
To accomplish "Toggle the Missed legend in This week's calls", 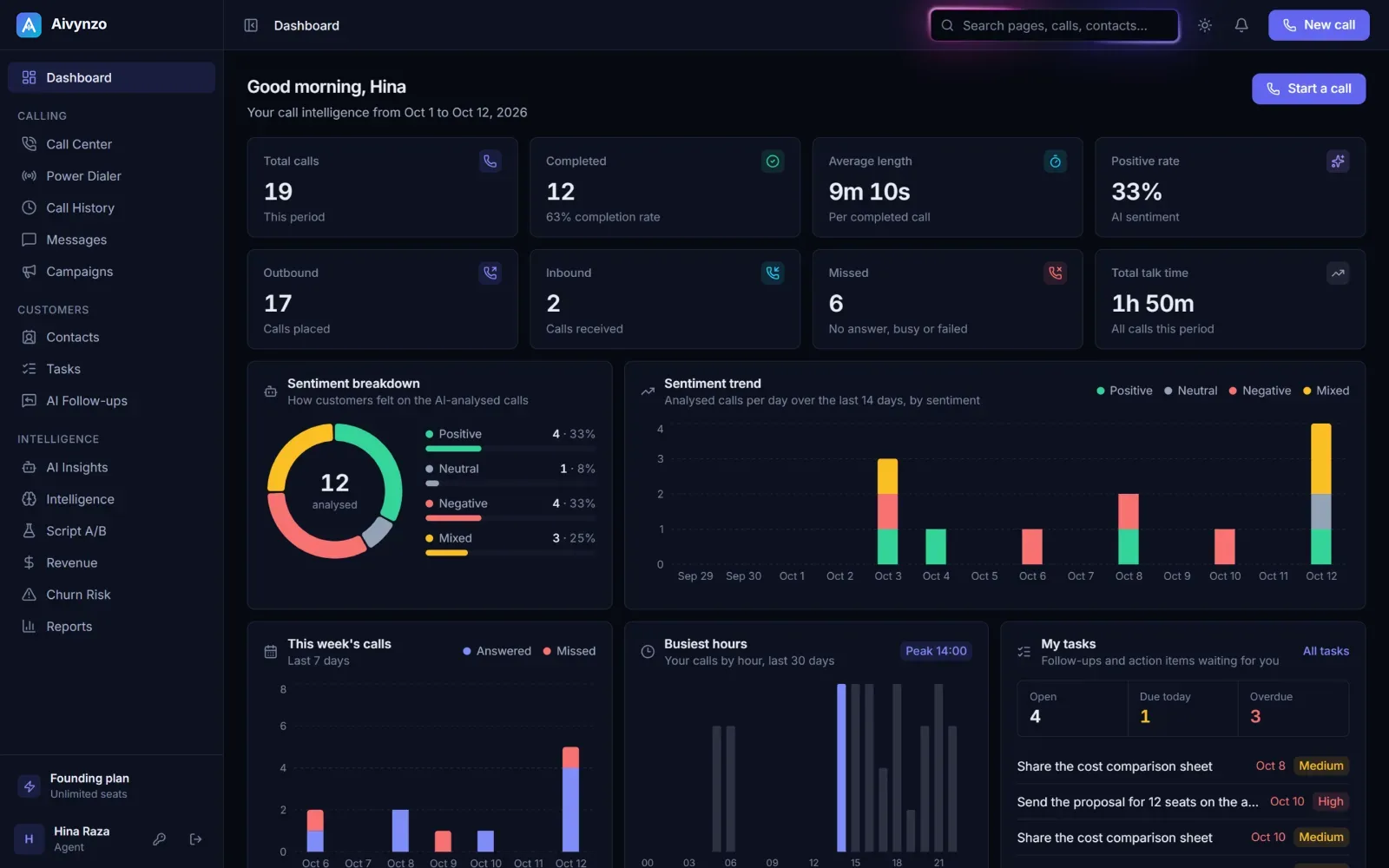I will tap(569, 651).
